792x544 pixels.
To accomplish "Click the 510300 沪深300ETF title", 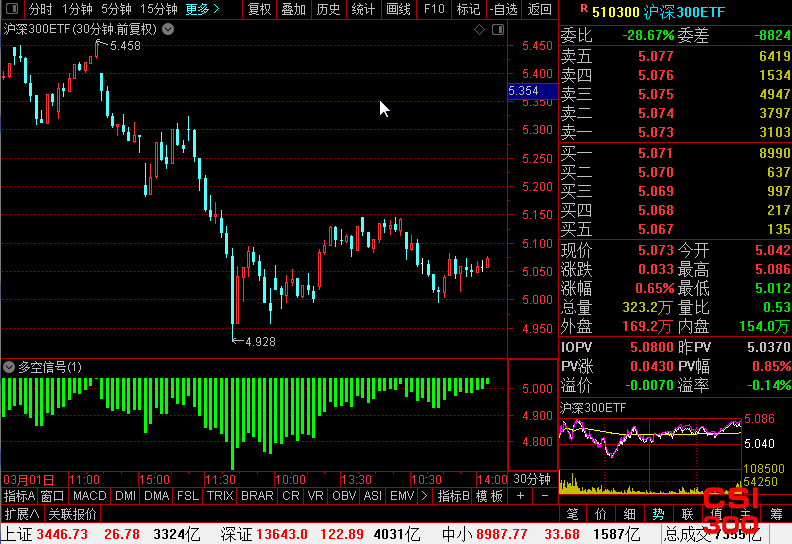I will pyautogui.click(x=658, y=12).
